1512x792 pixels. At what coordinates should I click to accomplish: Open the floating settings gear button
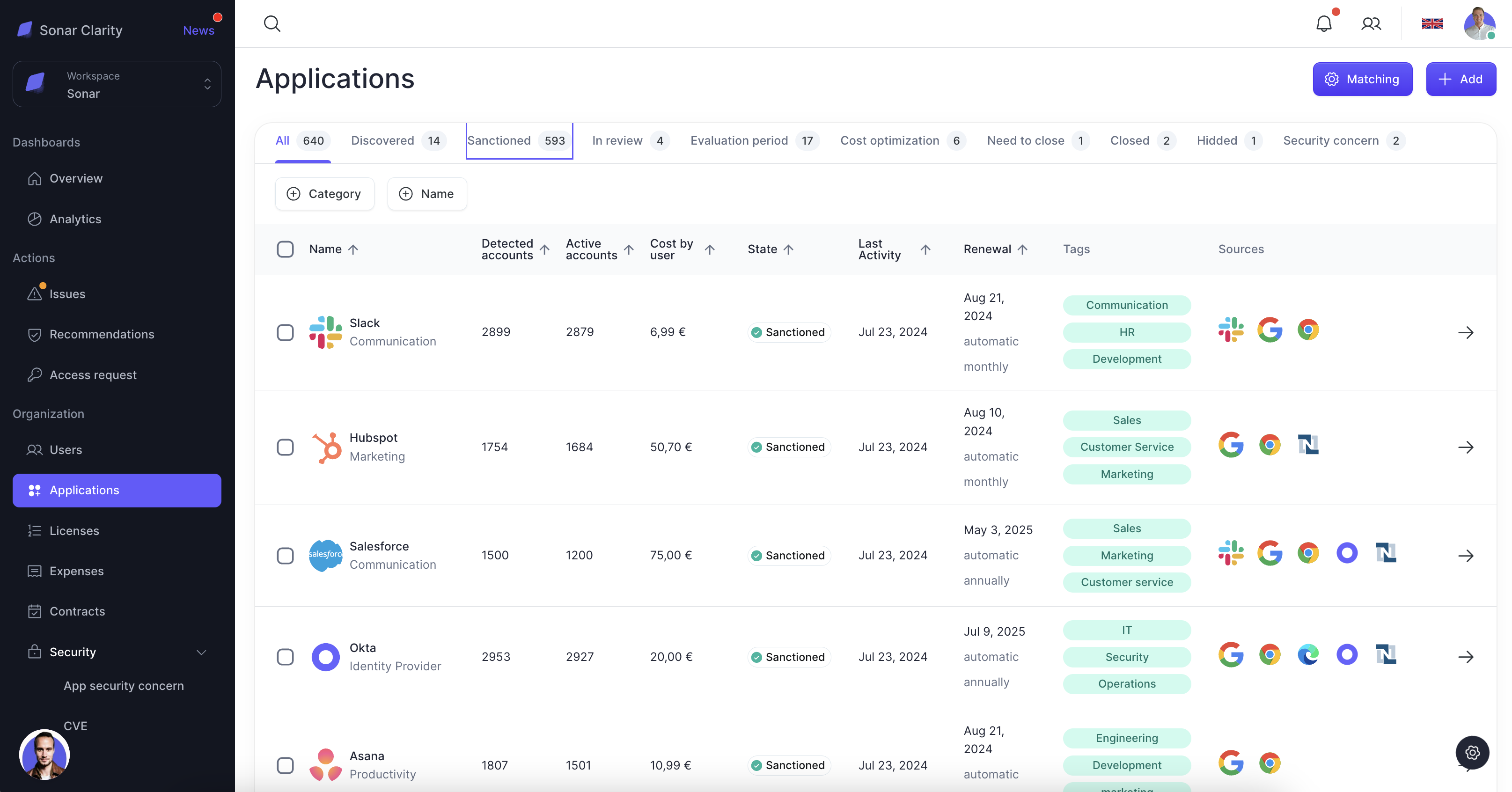(x=1472, y=752)
